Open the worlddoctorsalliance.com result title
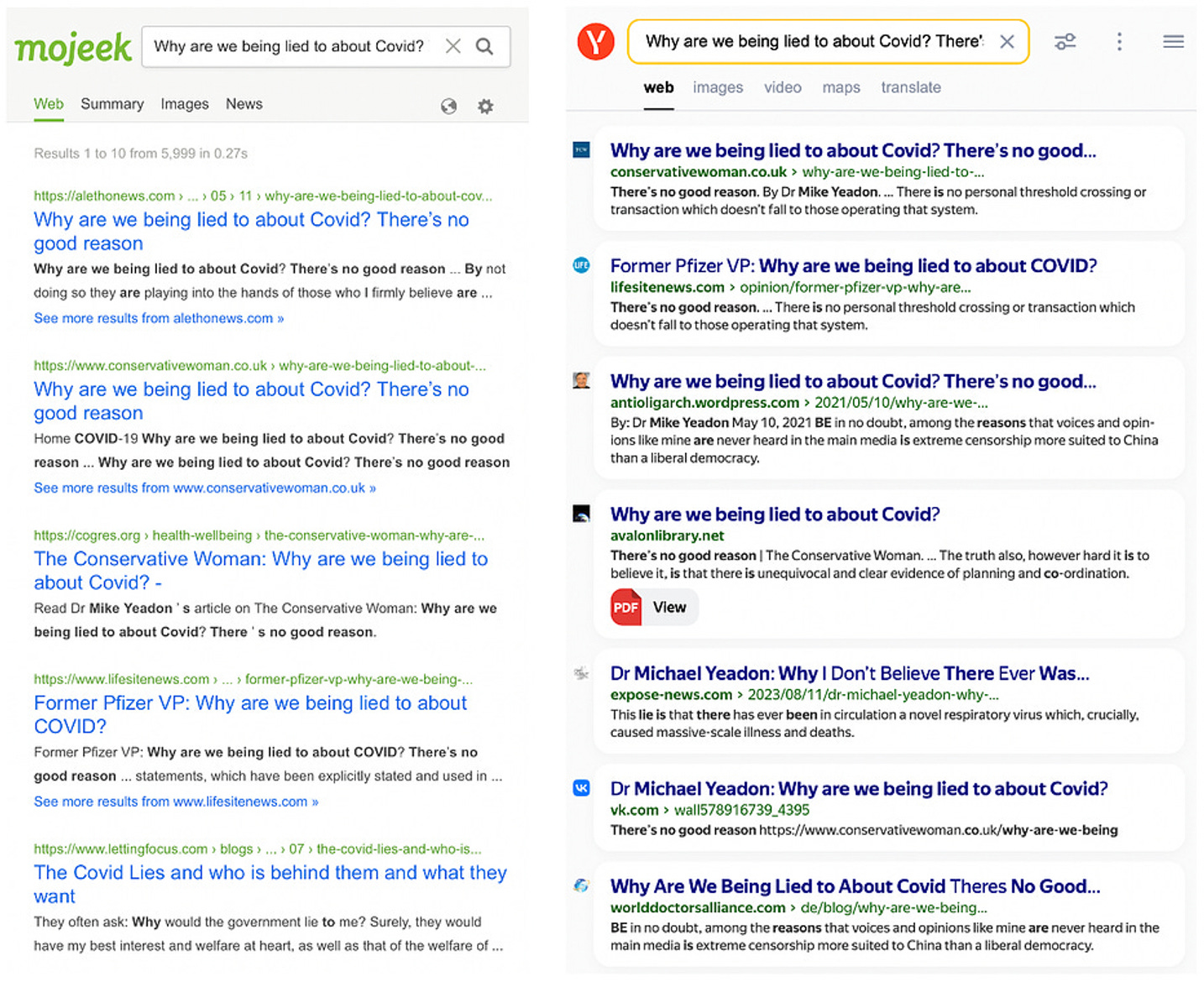1204x982 pixels. (855, 885)
